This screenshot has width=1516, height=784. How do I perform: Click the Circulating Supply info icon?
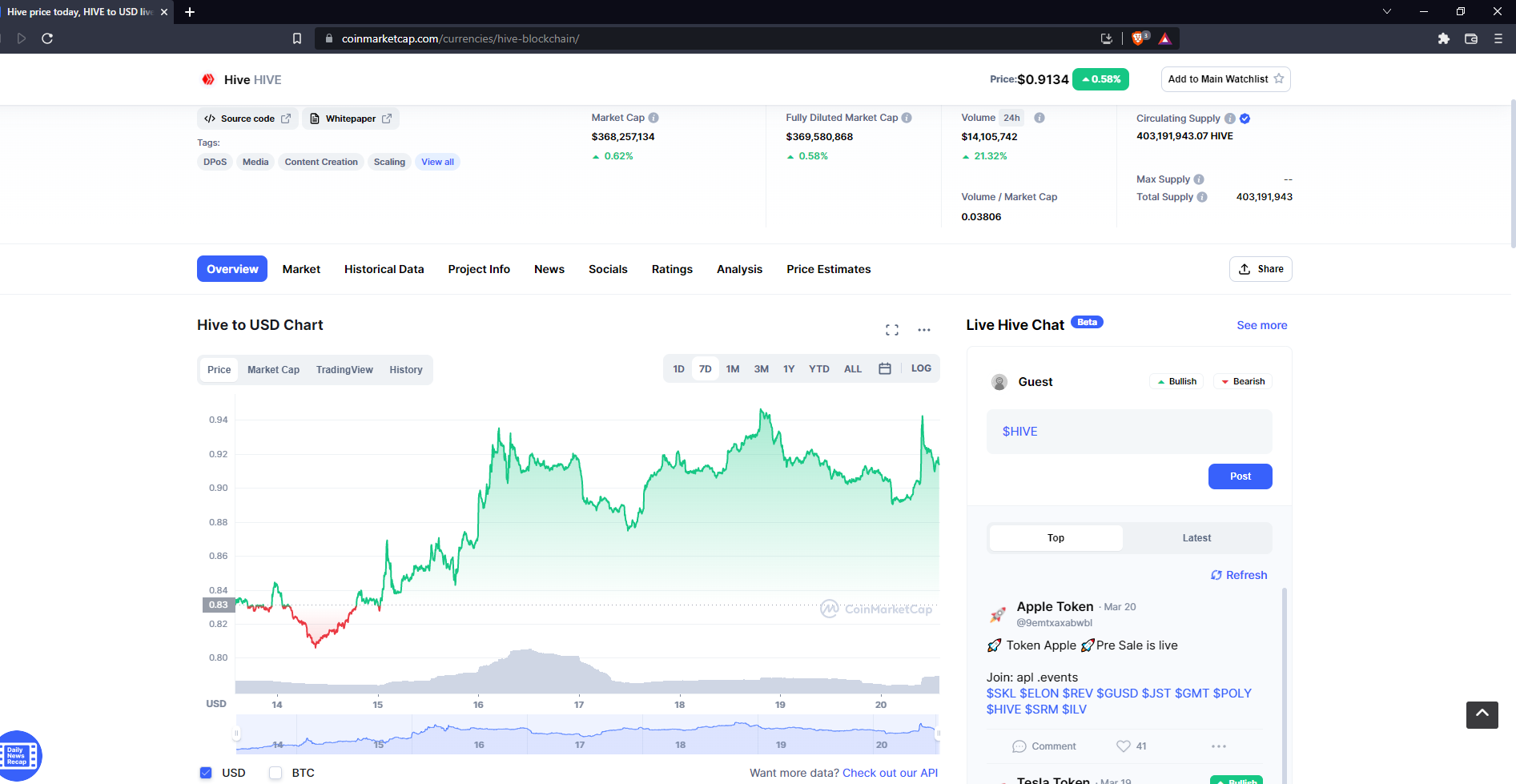[1230, 119]
